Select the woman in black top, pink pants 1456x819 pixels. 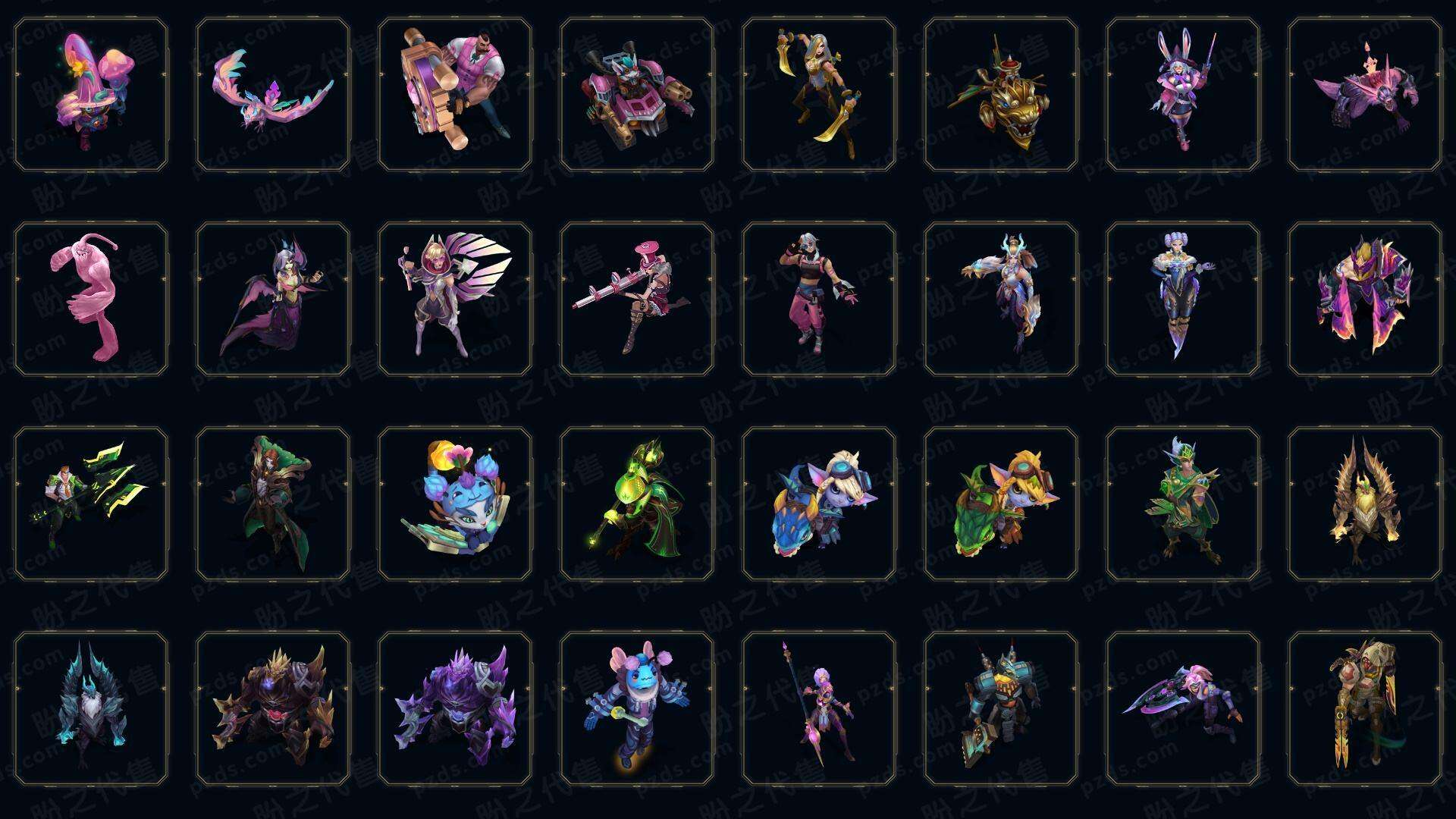pos(819,299)
